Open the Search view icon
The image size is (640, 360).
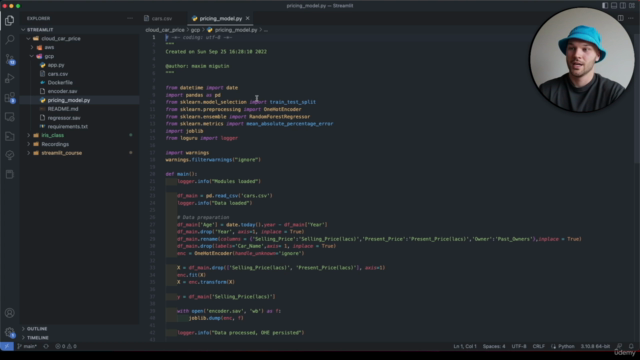point(9,39)
